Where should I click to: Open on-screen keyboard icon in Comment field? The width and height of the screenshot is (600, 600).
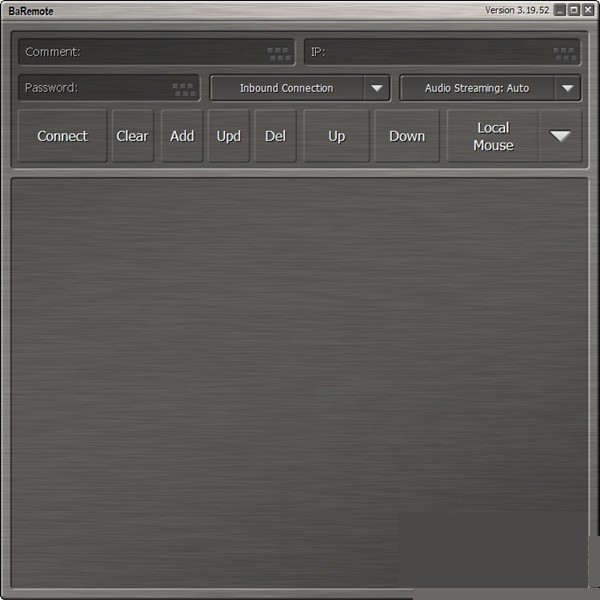(x=278, y=53)
